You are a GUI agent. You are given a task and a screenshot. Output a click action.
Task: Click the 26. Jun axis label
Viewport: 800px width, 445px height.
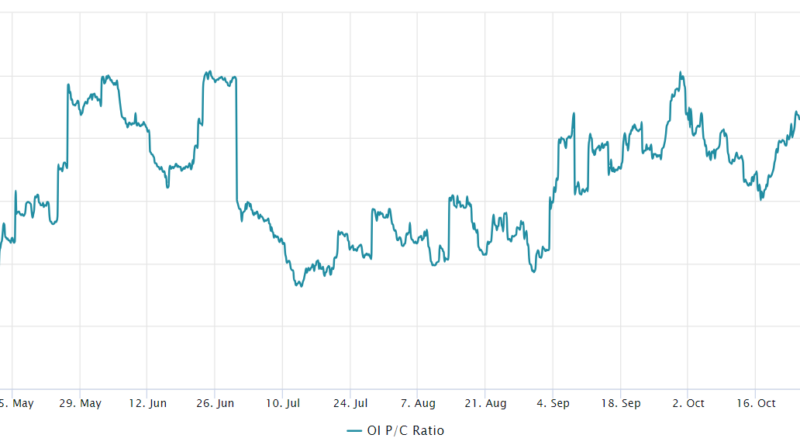(215, 403)
